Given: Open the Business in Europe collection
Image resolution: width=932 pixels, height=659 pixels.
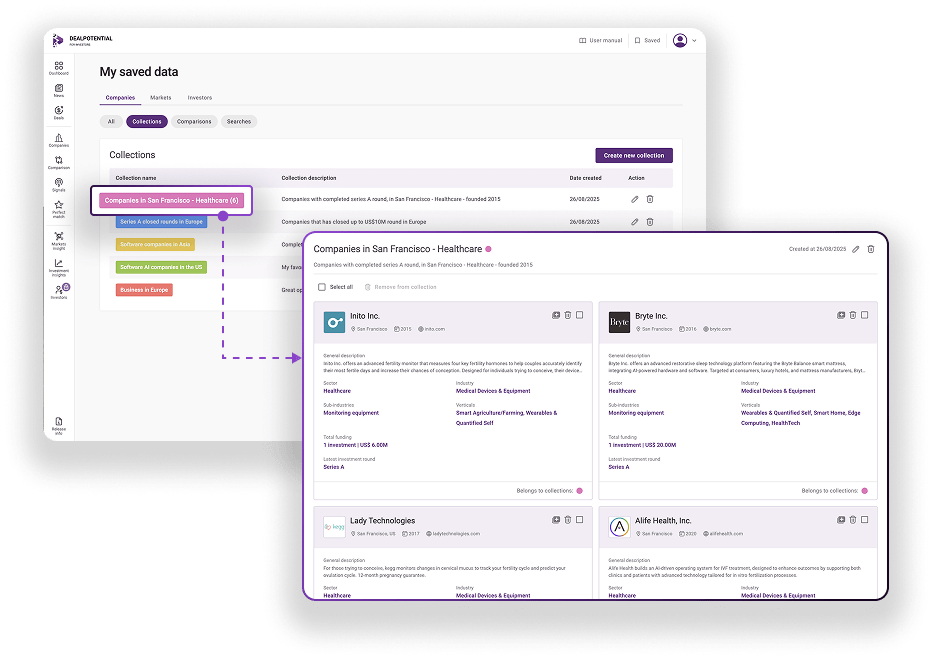Looking at the screenshot, I should tap(144, 289).
